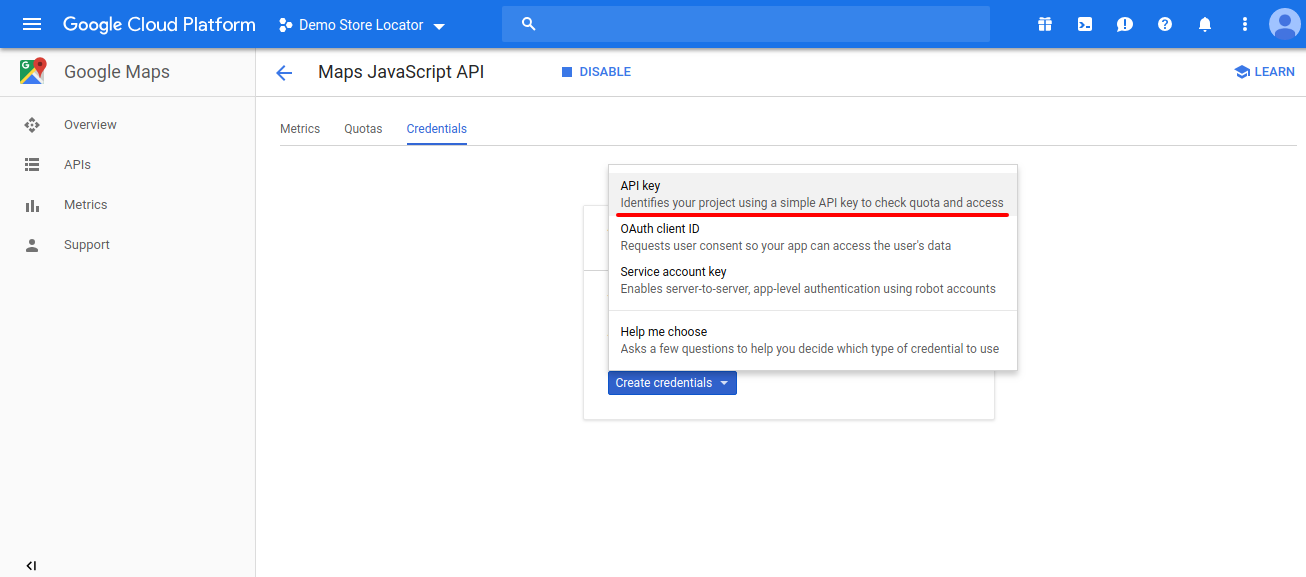Image resolution: width=1306 pixels, height=577 pixels.
Task: Click the DISABLE API button
Action: (596, 72)
